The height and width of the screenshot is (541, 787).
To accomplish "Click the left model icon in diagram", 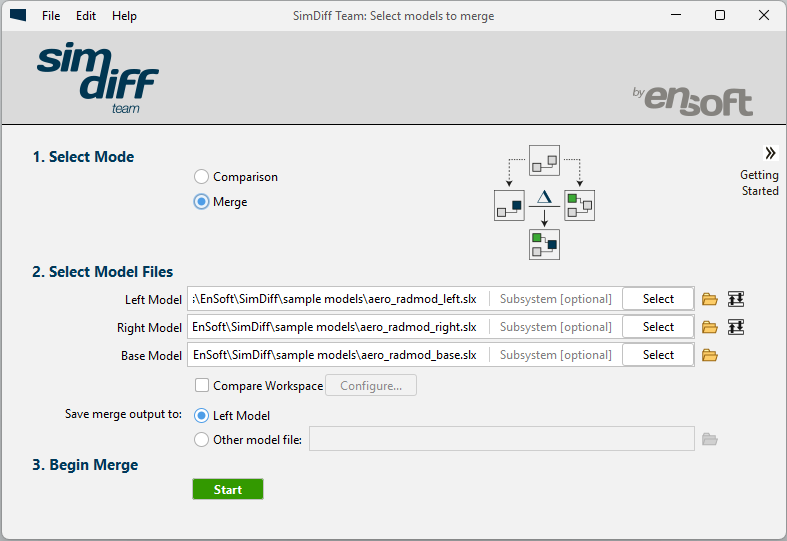I will (x=509, y=205).
